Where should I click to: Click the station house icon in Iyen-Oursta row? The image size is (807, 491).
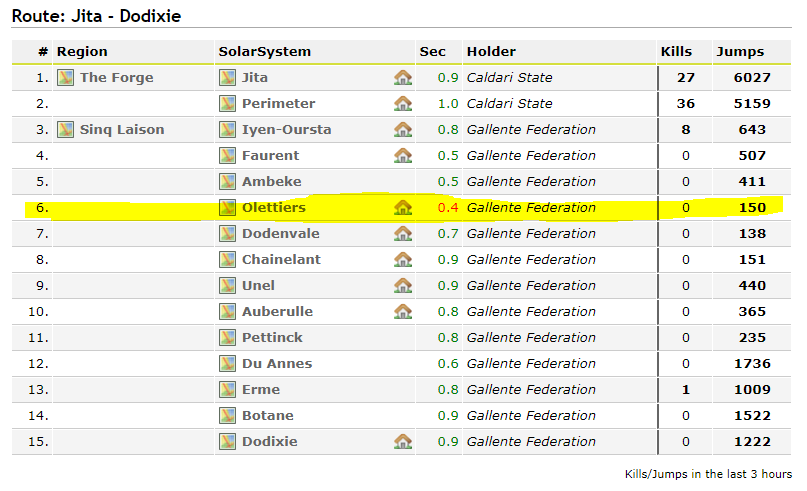click(403, 130)
